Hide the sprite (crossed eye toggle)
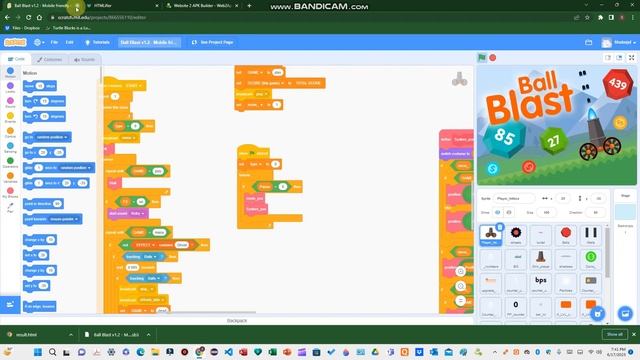640x360 pixels. pos(508,212)
